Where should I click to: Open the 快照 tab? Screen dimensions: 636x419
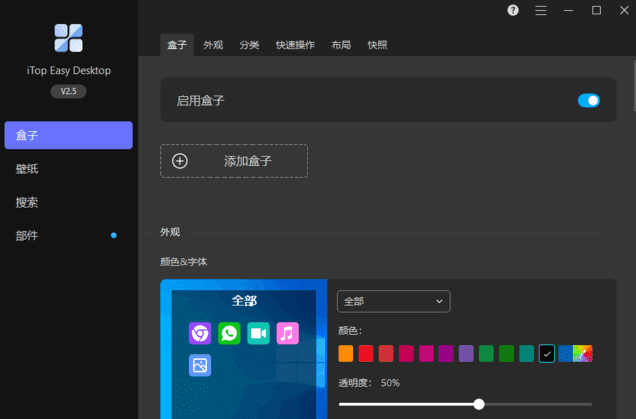click(377, 45)
